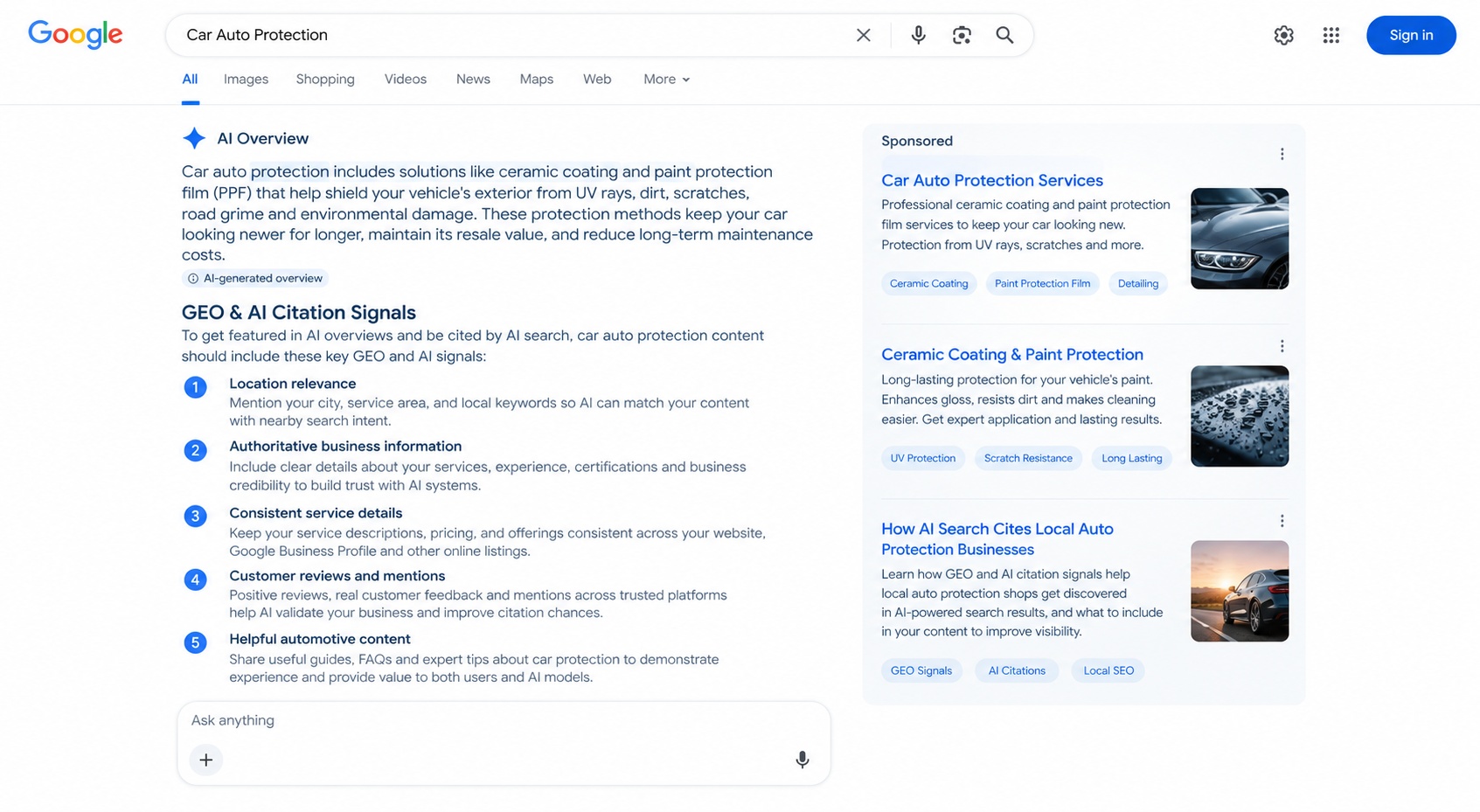Open the Settings gear
The width and height of the screenshot is (1480, 812).
point(1283,35)
